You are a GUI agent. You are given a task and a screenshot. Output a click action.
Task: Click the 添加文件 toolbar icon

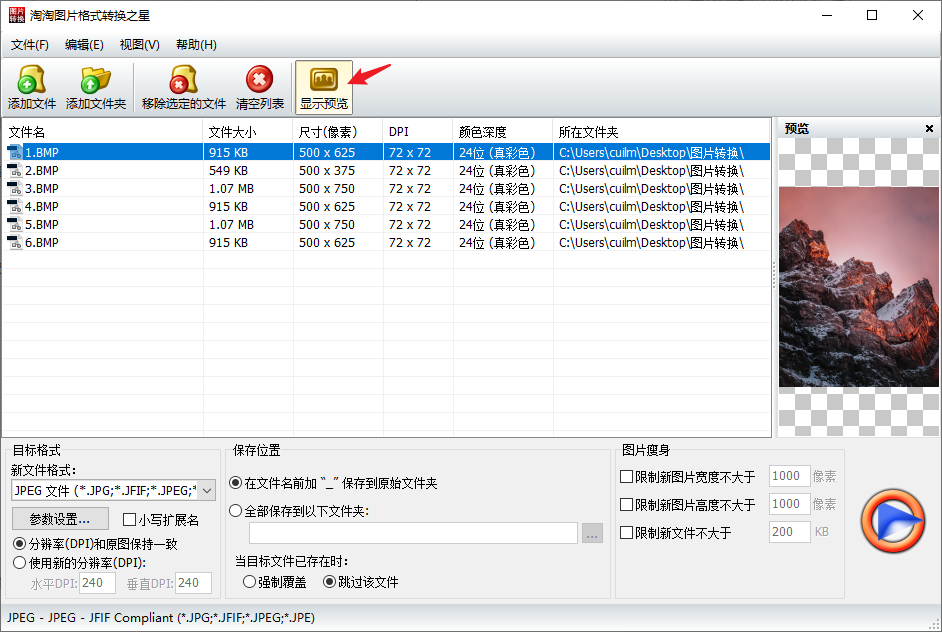(x=31, y=80)
